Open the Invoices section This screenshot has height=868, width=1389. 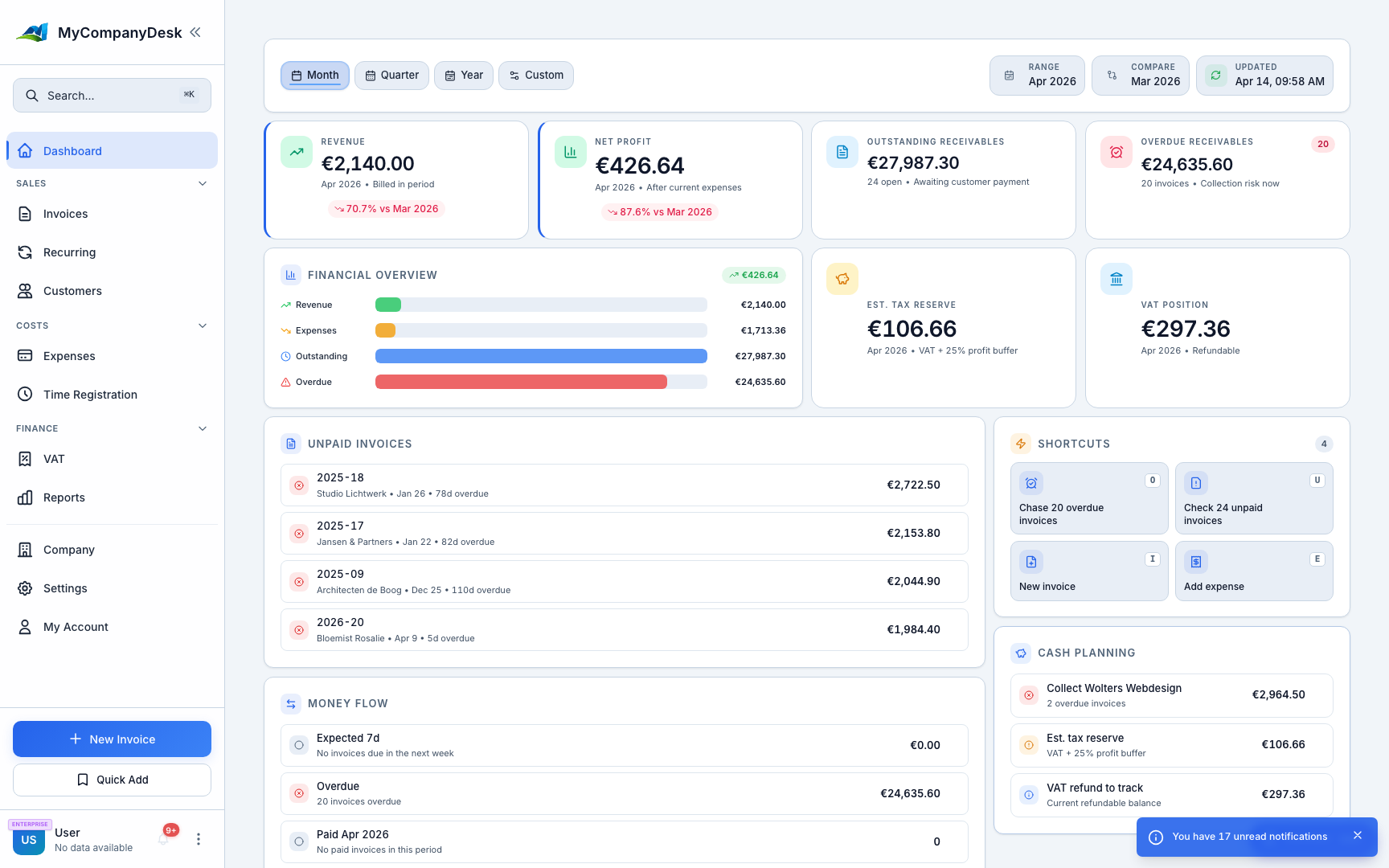click(x=66, y=214)
